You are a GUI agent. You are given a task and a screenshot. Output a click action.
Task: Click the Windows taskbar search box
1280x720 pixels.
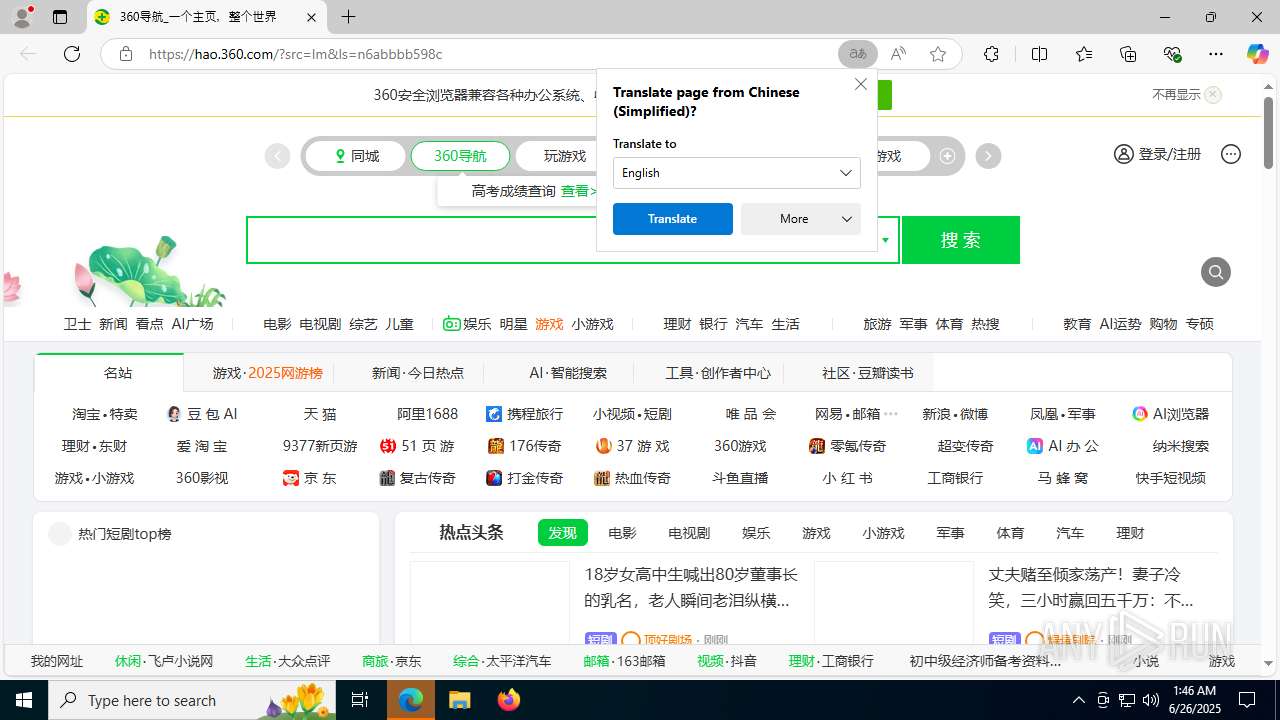[x=192, y=700]
